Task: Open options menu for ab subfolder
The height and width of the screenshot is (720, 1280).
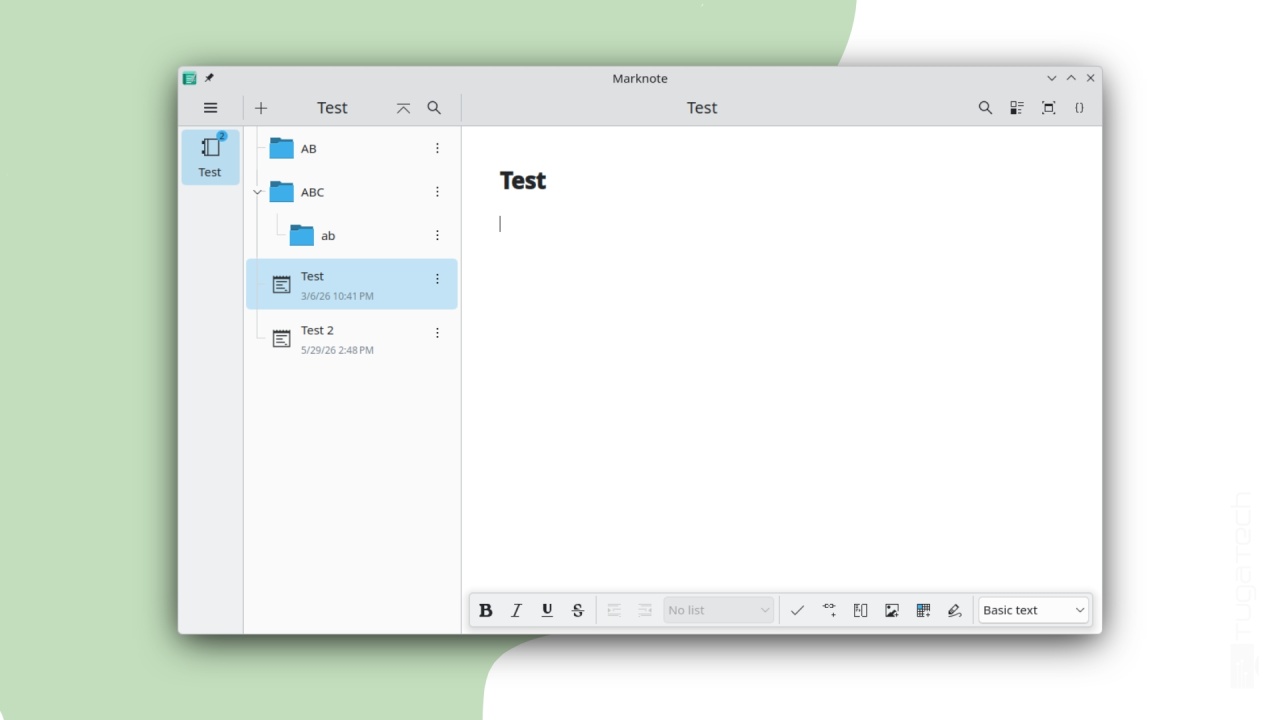Action: (437, 235)
